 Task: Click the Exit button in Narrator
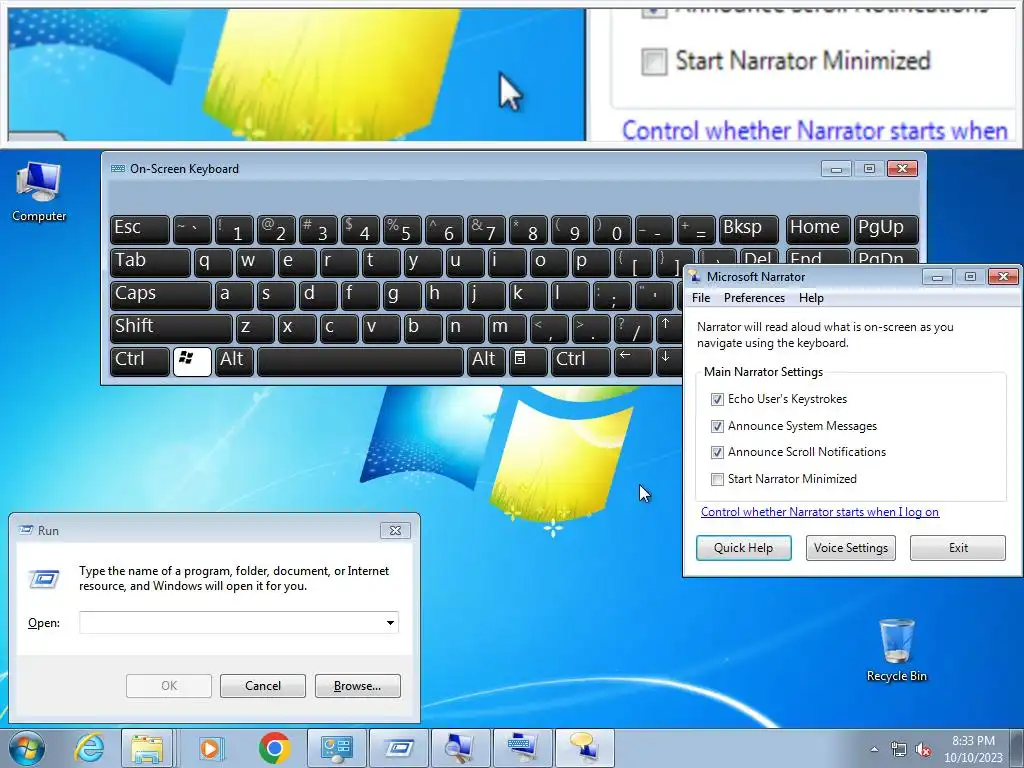(958, 548)
